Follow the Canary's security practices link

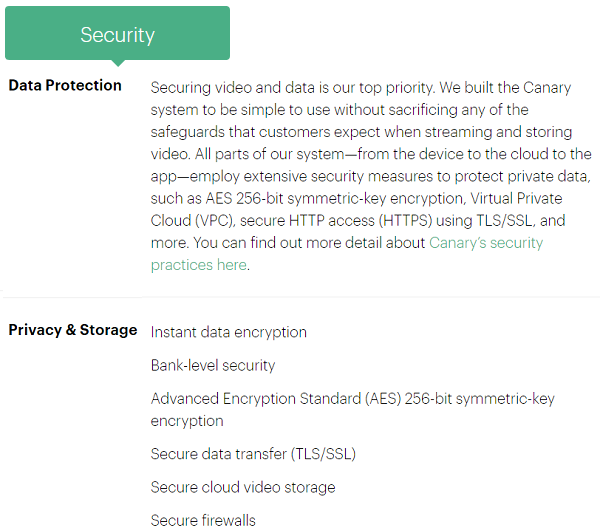tap(486, 243)
